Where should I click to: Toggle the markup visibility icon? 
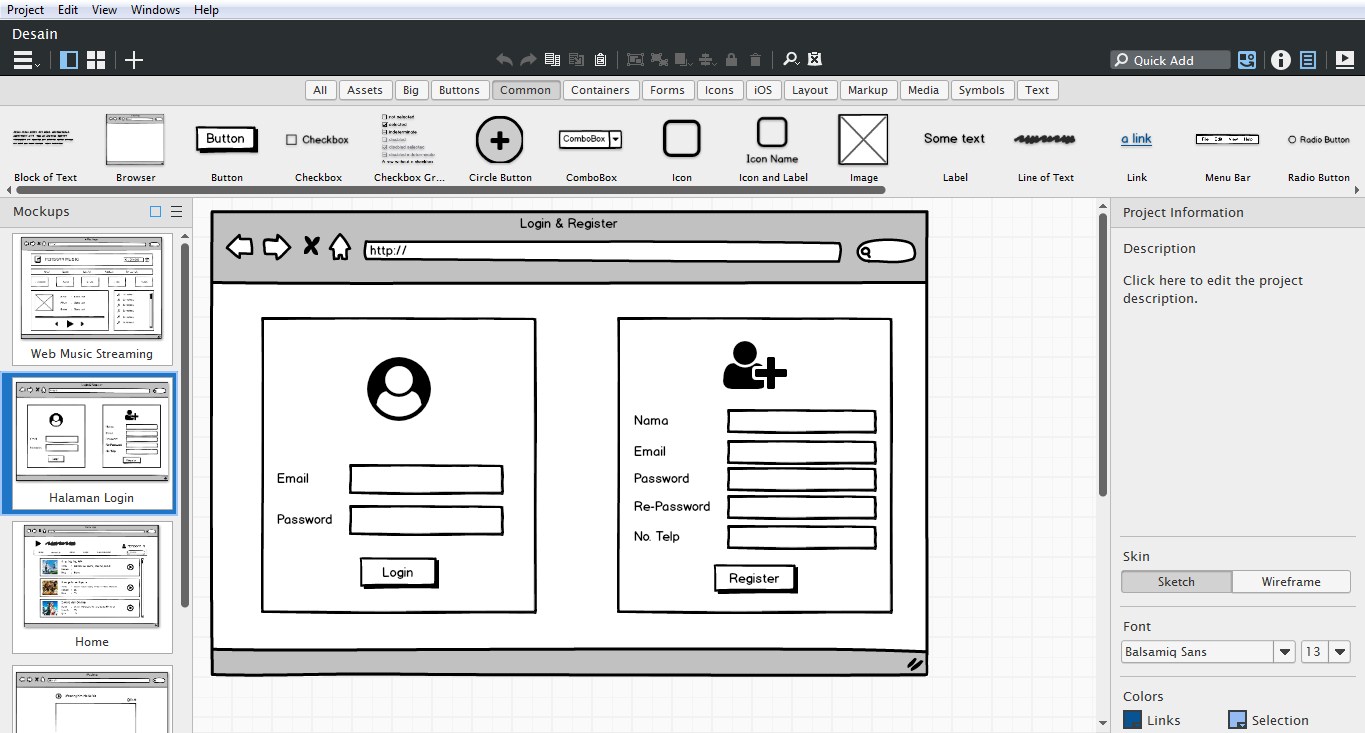tap(815, 60)
